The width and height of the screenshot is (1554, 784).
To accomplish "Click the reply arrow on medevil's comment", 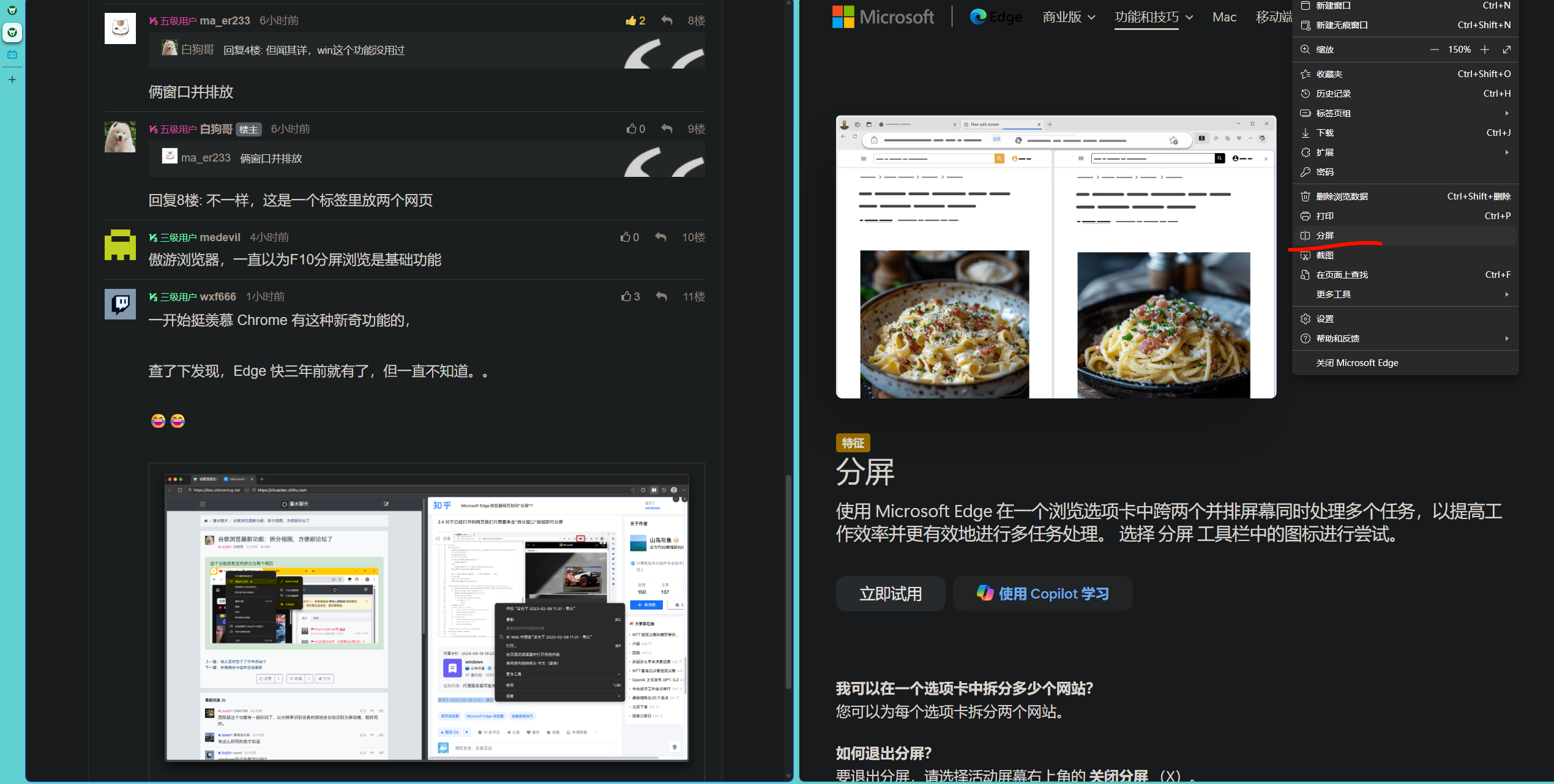I will coord(660,237).
